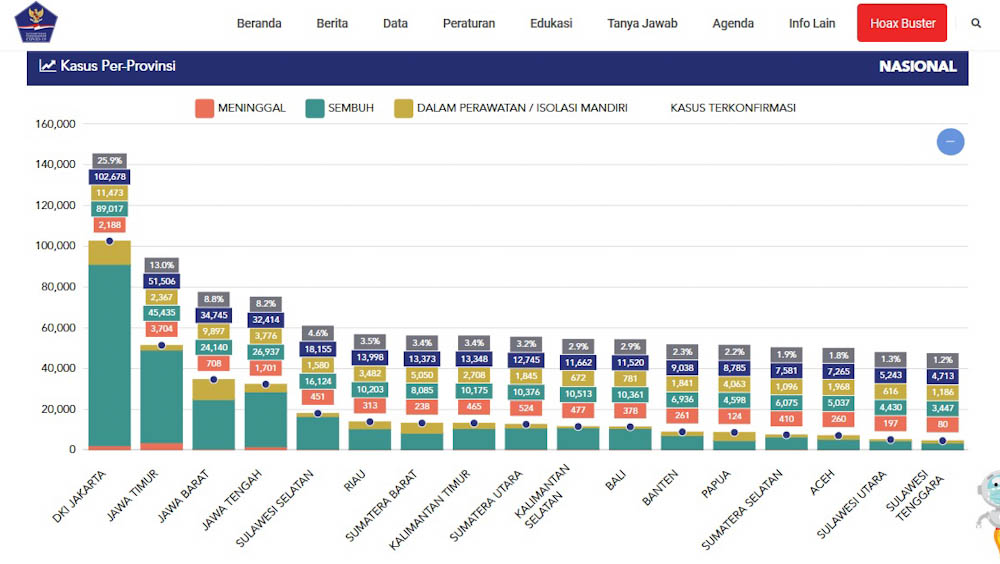
Task: Click DKI Jakarta confirmed-case dot marker
Action: point(109,241)
